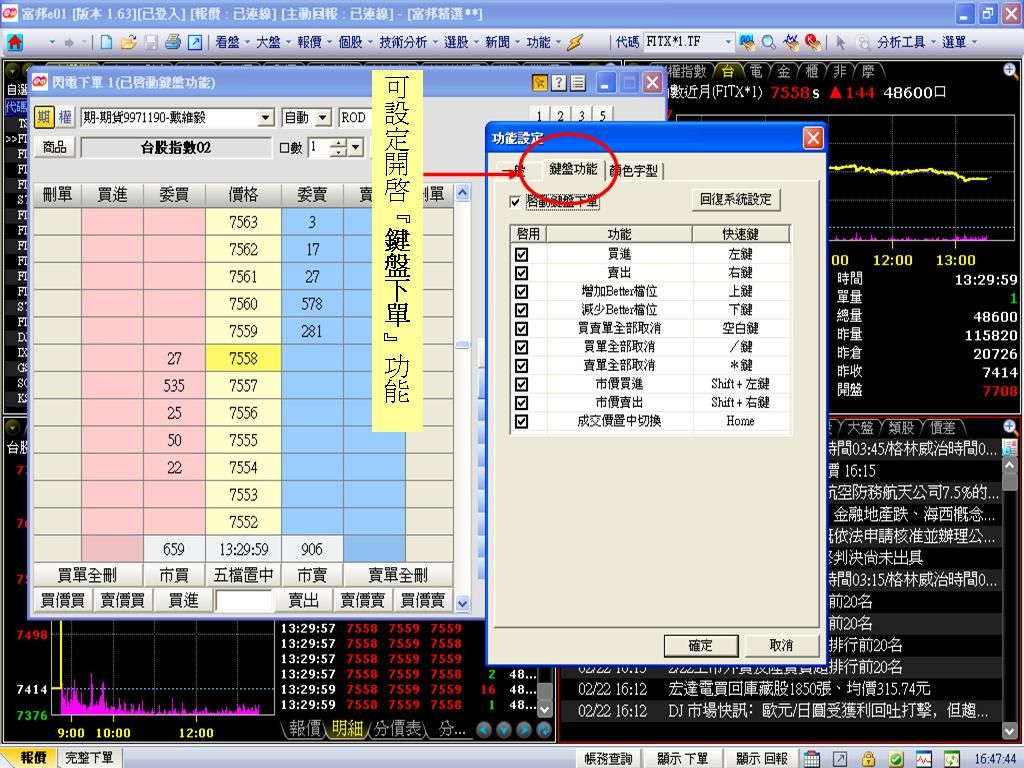Click the green checkmark status icon
The width and height of the screenshot is (1024, 768).
pyautogui.click(x=896, y=758)
